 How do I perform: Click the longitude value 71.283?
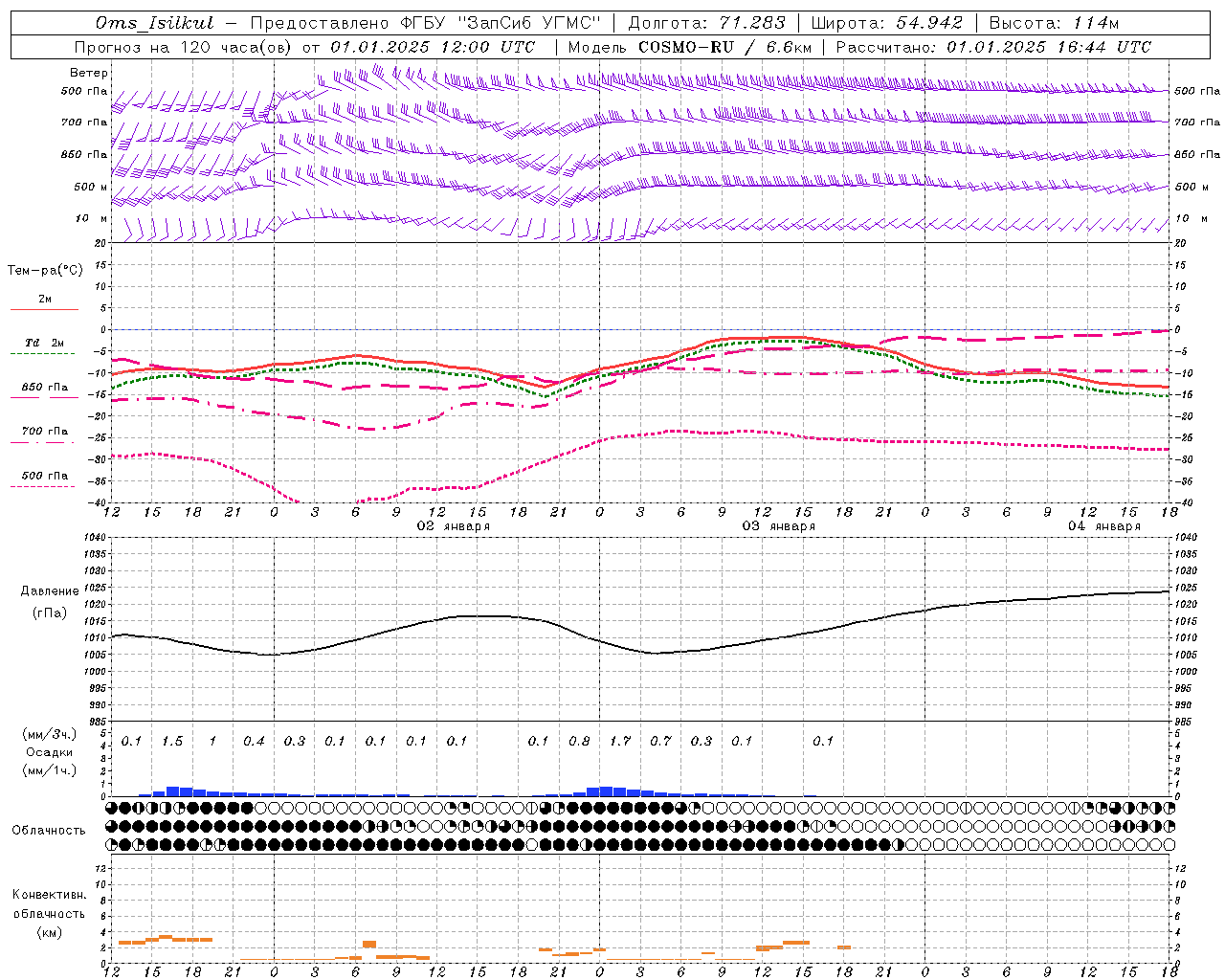coord(752,23)
